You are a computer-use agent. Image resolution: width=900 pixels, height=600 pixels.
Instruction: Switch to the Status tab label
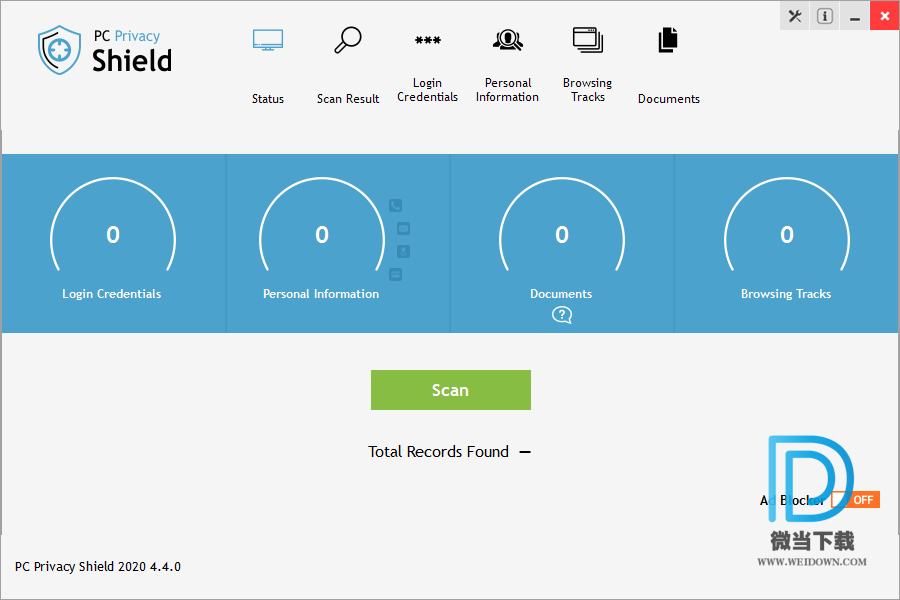tap(267, 99)
